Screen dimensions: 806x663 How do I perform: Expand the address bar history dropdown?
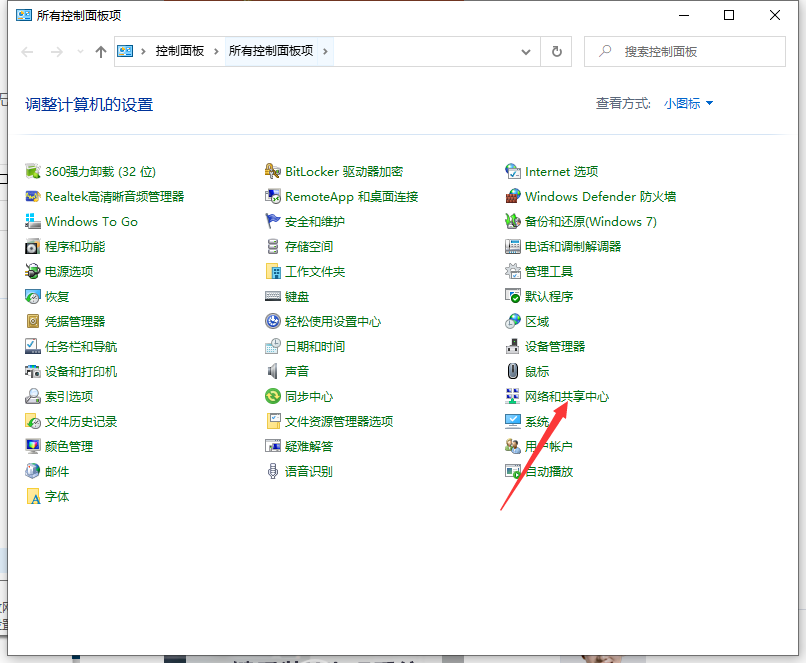point(528,51)
